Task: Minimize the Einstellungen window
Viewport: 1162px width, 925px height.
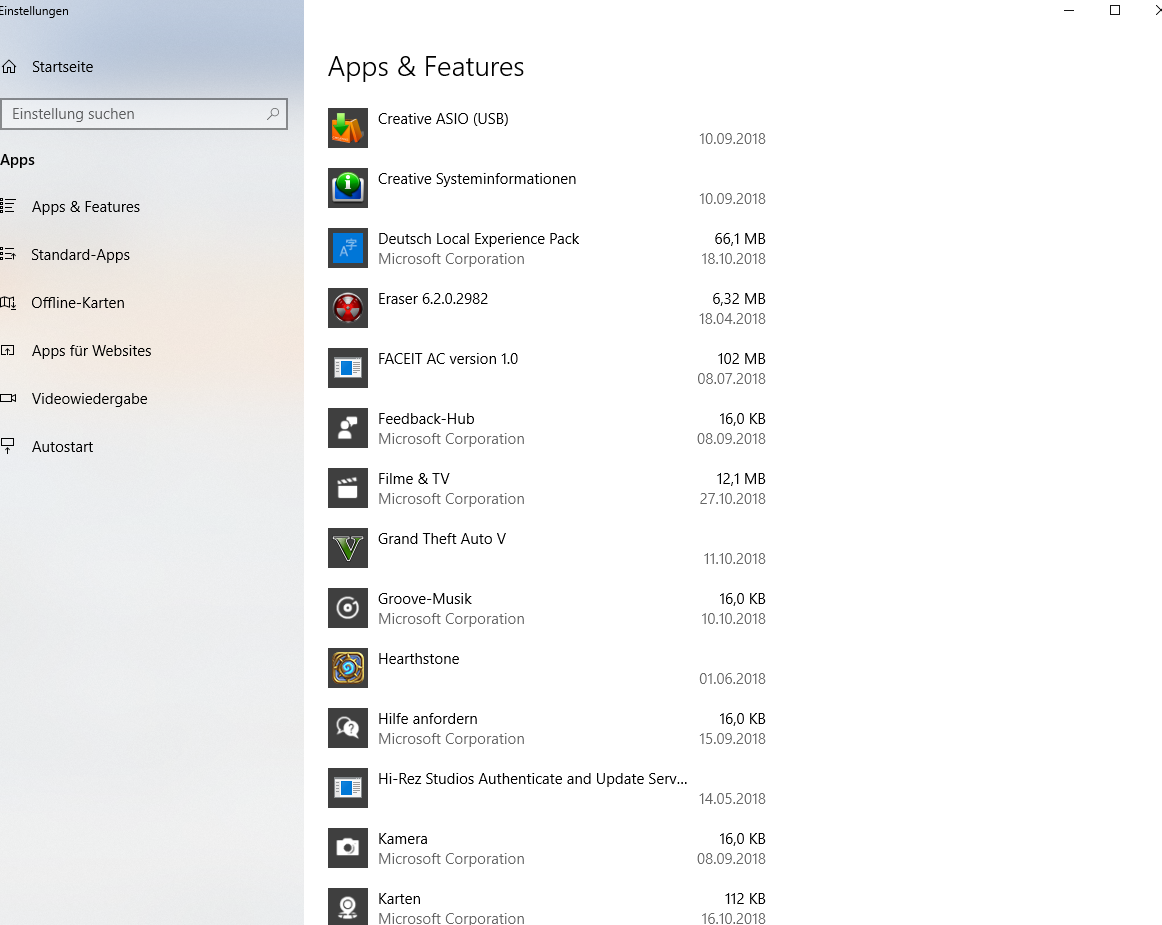Action: pos(1069,10)
